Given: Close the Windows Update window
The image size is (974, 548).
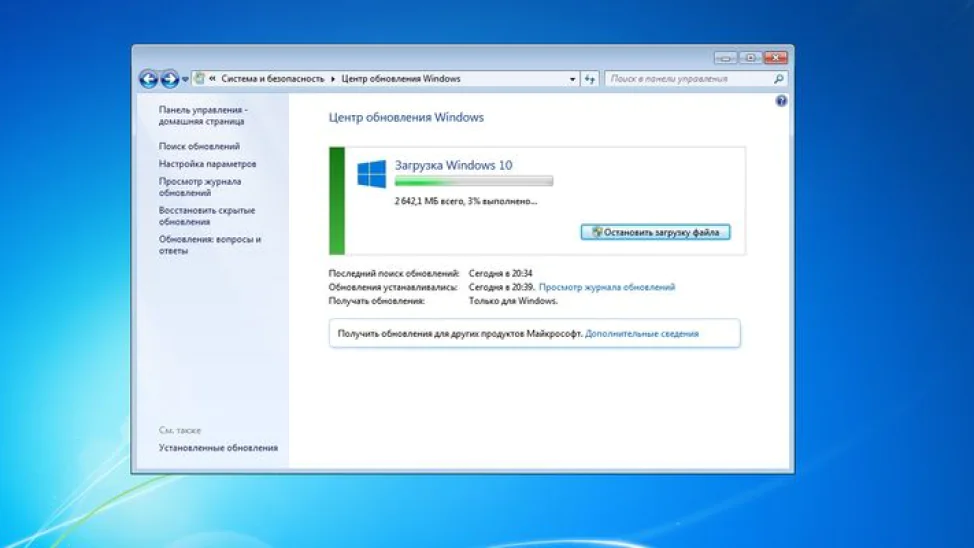Looking at the screenshot, I should point(775,58).
